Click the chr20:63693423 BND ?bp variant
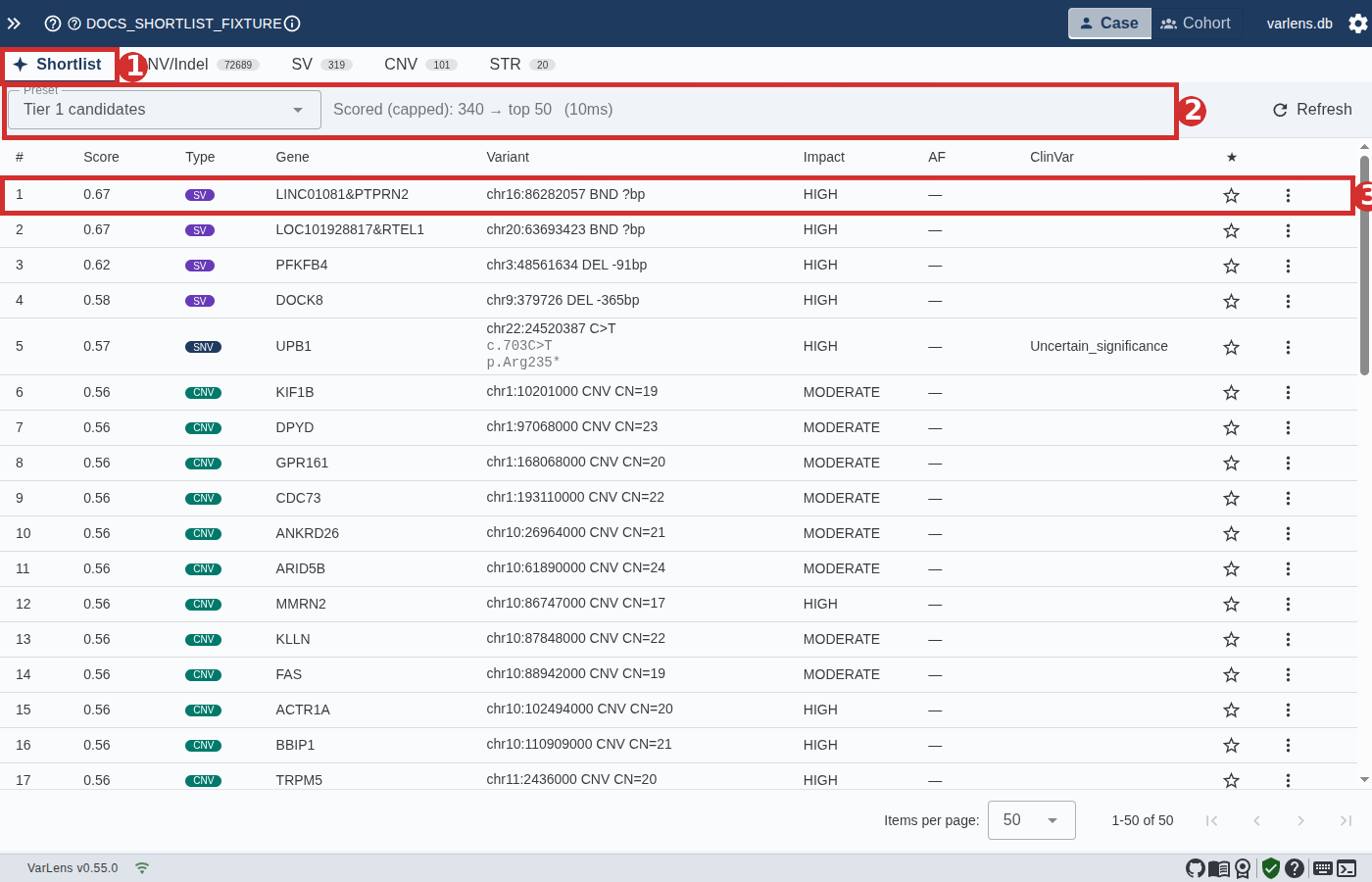 (x=565, y=229)
